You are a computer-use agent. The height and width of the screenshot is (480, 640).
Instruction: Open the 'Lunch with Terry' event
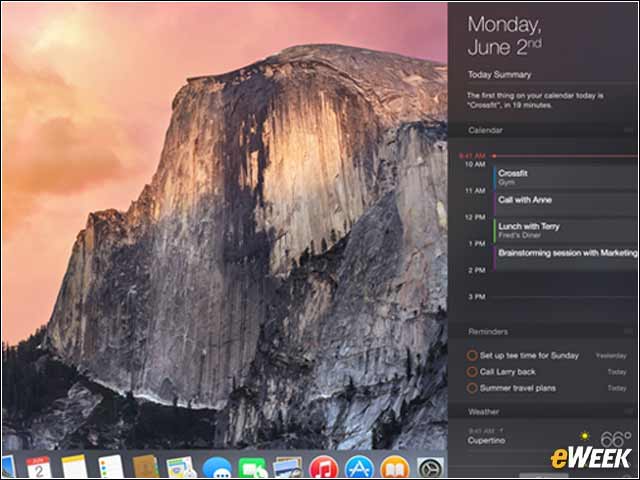[565, 231]
